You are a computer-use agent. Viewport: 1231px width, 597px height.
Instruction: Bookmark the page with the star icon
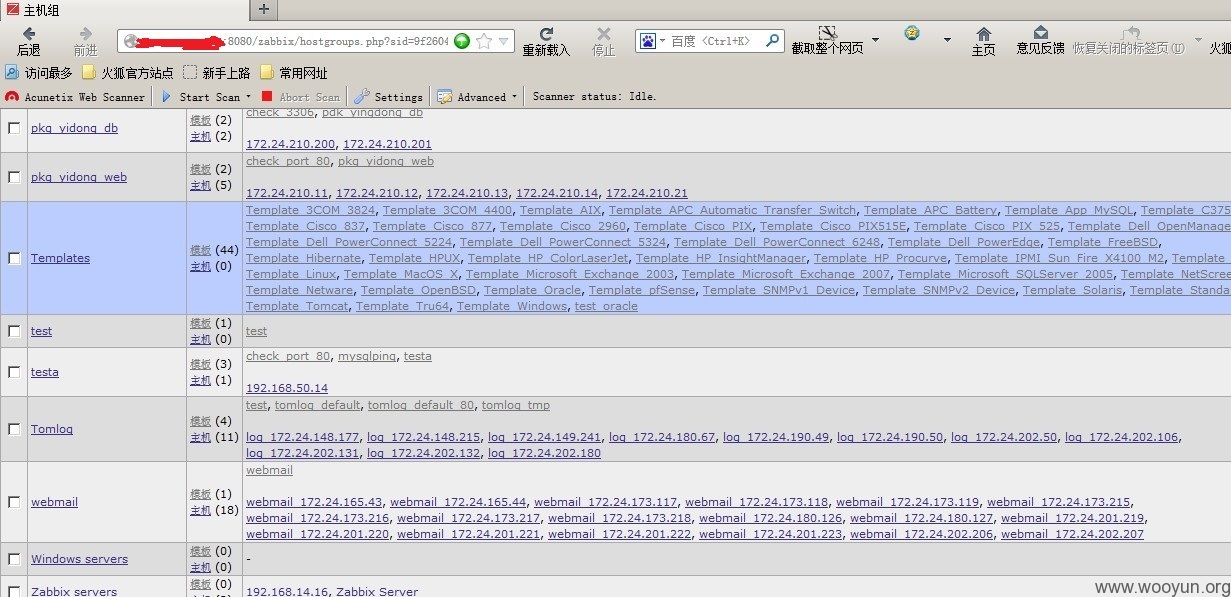pyautogui.click(x=484, y=41)
